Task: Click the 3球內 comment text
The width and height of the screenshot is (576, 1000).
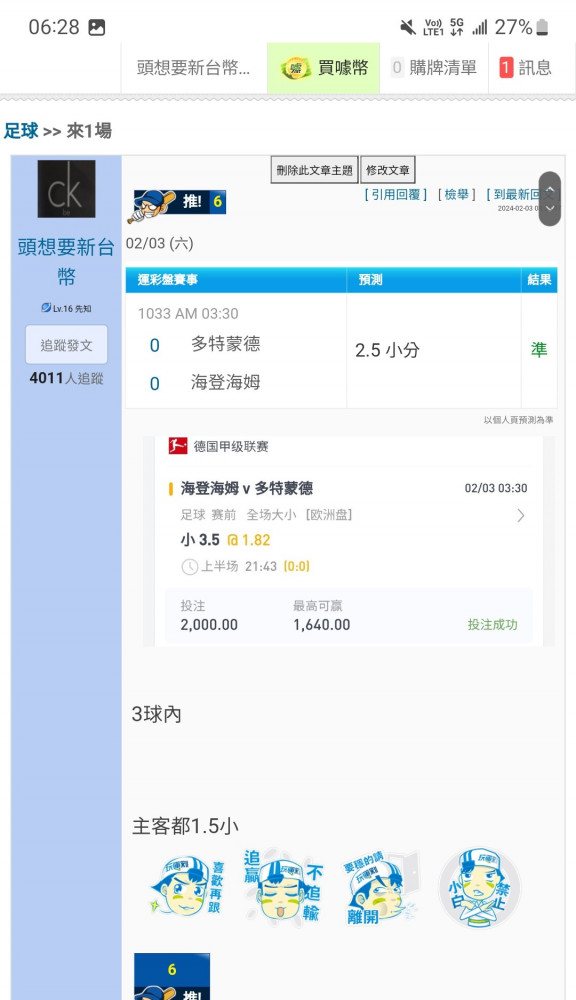Action: tap(157, 714)
